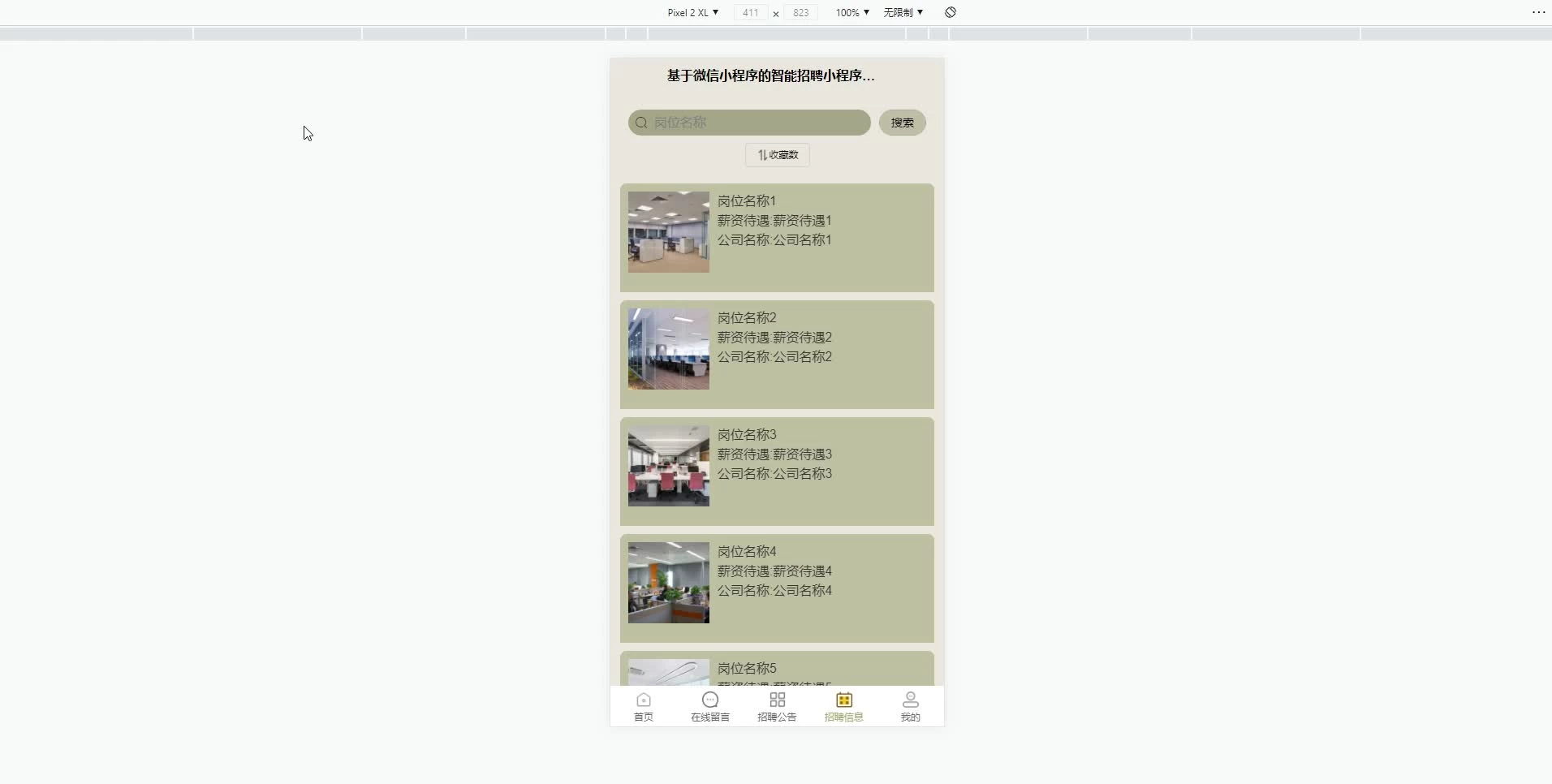Open the 100% zoom level dropdown

[852, 12]
